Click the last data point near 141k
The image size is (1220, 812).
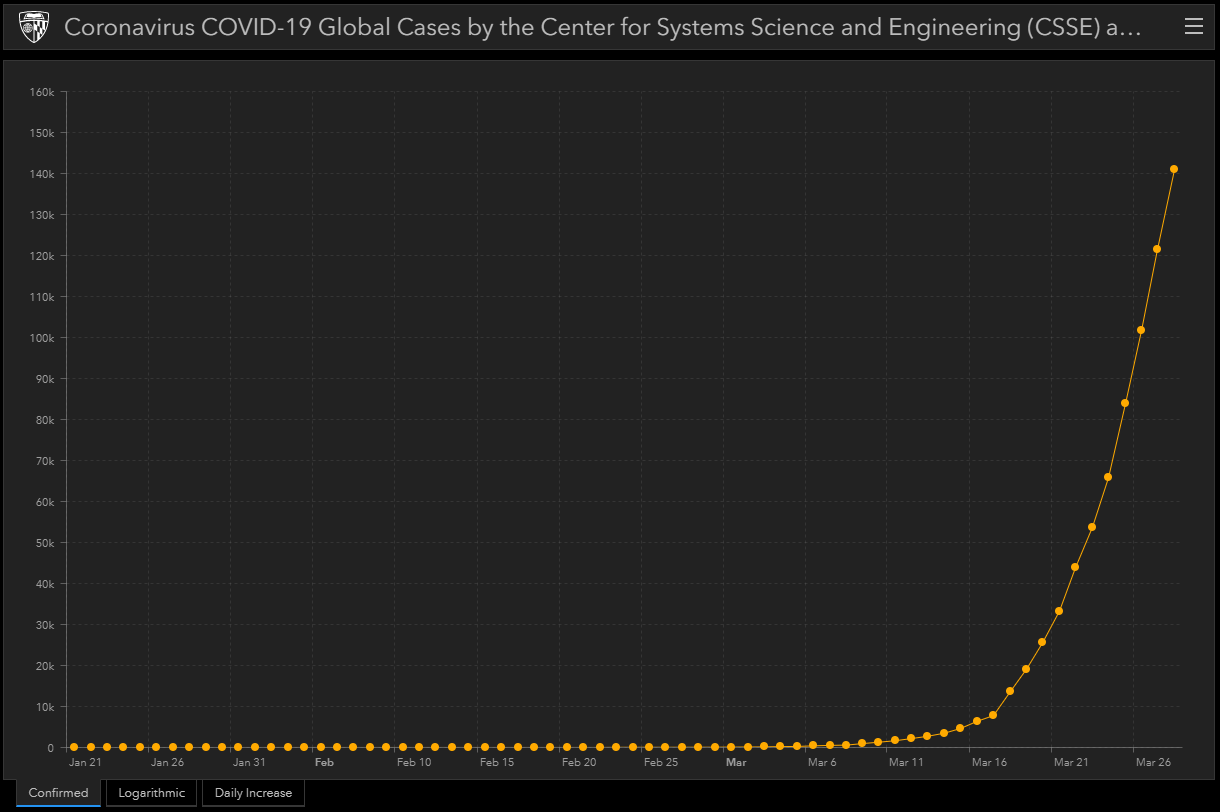coord(1174,169)
